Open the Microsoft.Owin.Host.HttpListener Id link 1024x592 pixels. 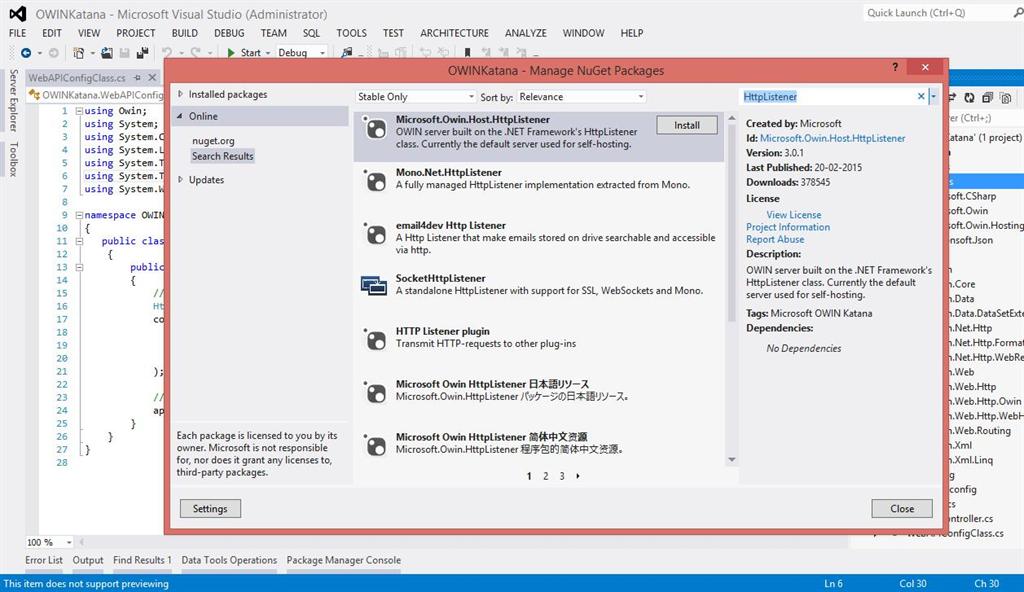tap(833, 138)
